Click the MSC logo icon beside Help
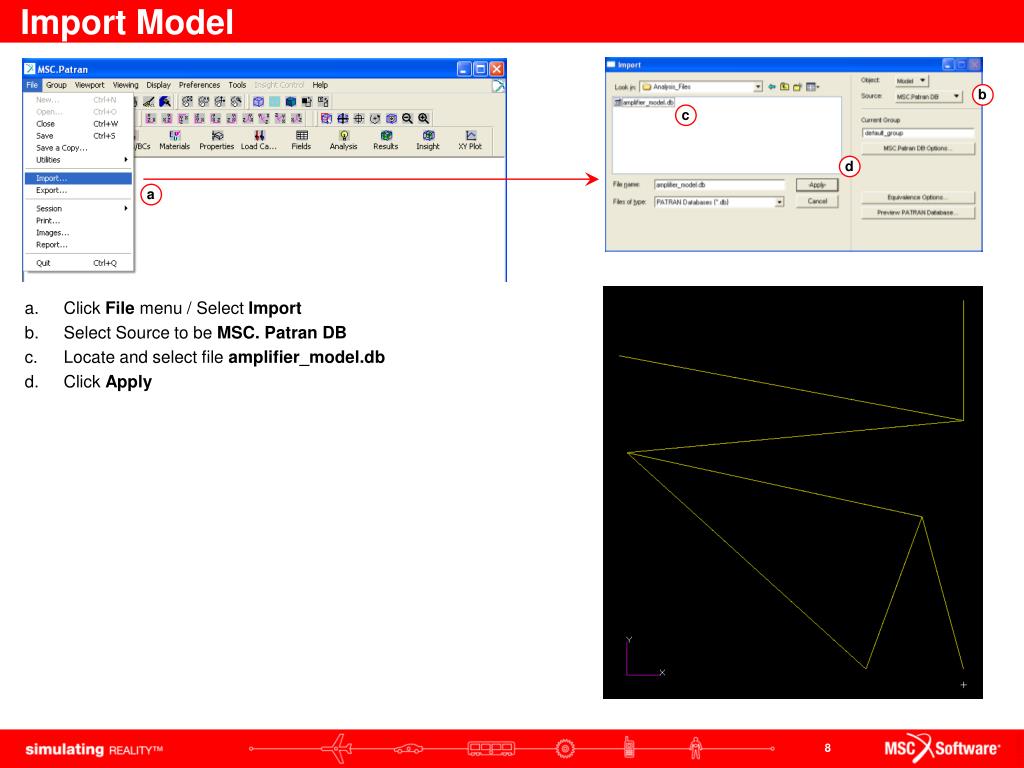 (x=498, y=86)
